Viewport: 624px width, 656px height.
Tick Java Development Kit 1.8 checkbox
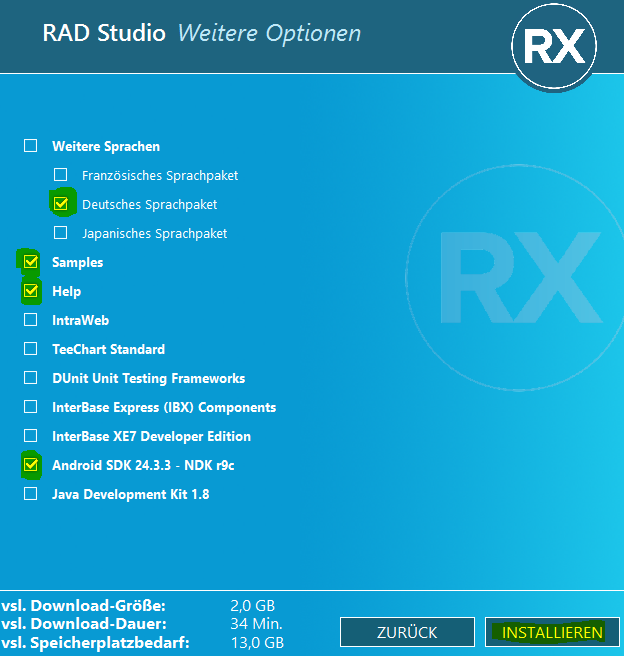(31, 494)
